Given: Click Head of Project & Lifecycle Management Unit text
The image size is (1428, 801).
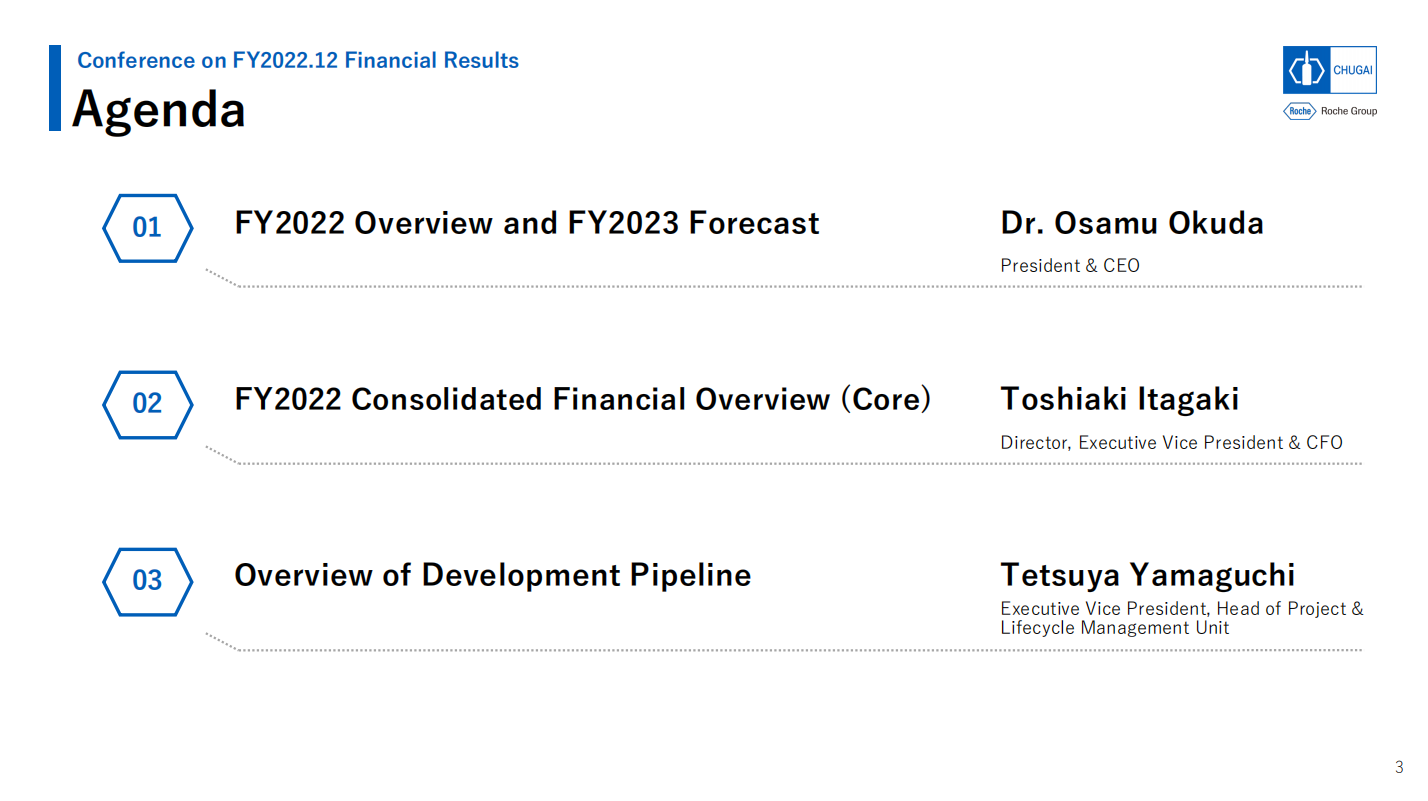Looking at the screenshot, I should point(1182,618).
